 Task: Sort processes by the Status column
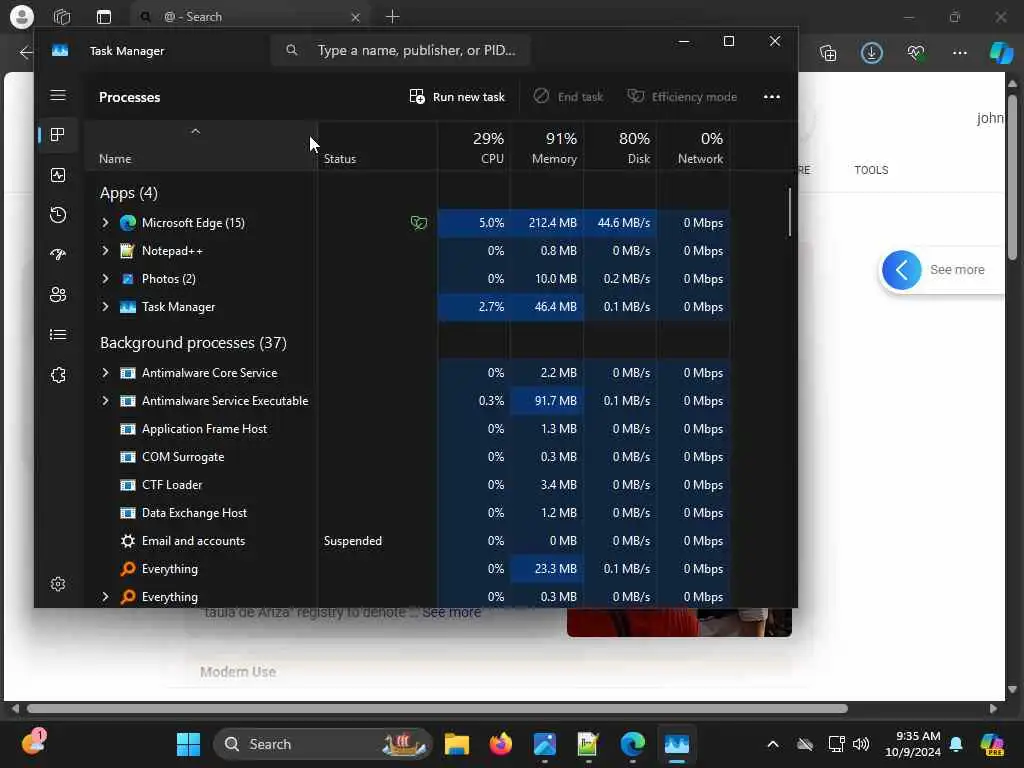(x=377, y=147)
